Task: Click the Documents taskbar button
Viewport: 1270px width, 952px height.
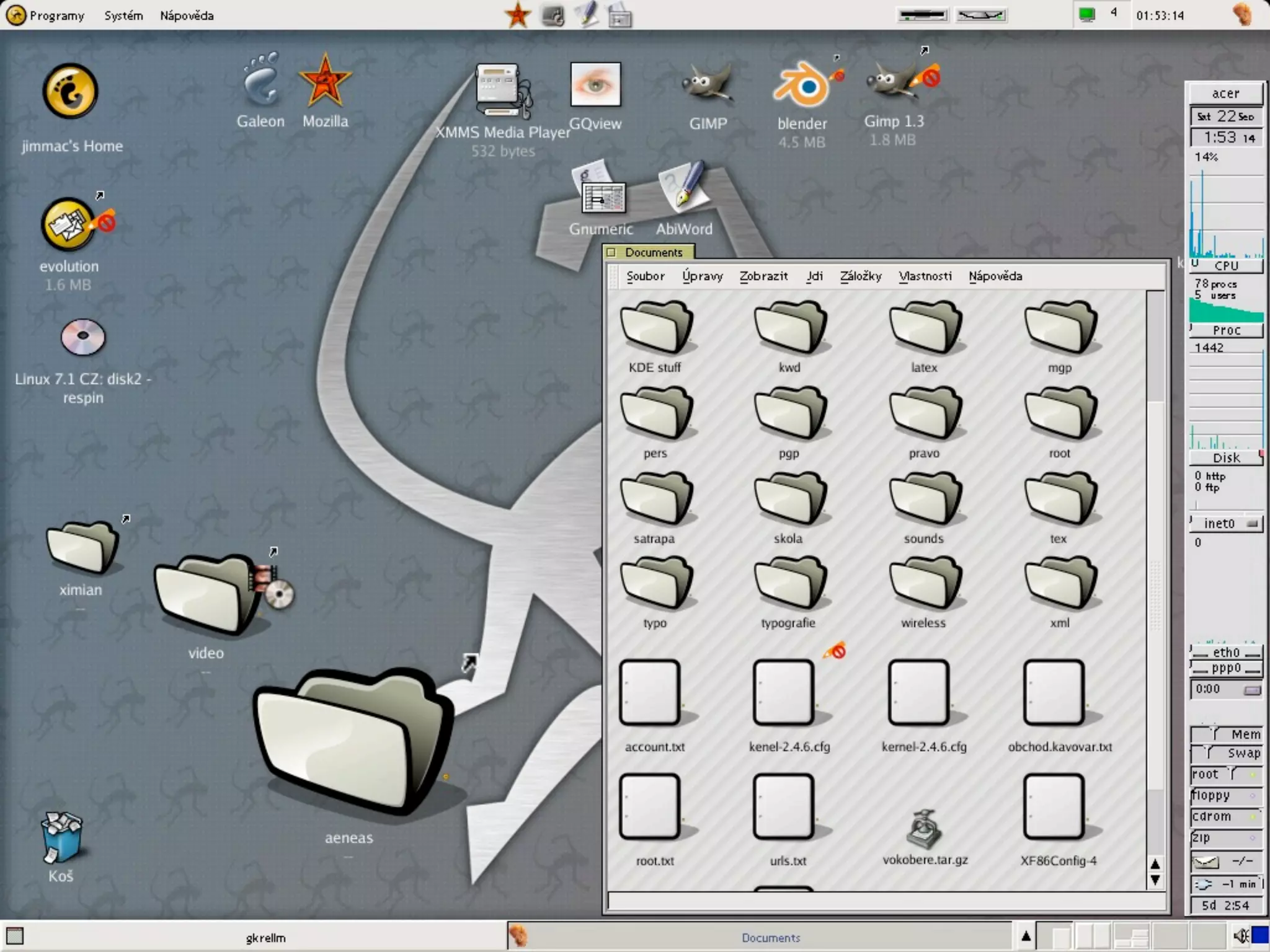Action: pos(770,938)
